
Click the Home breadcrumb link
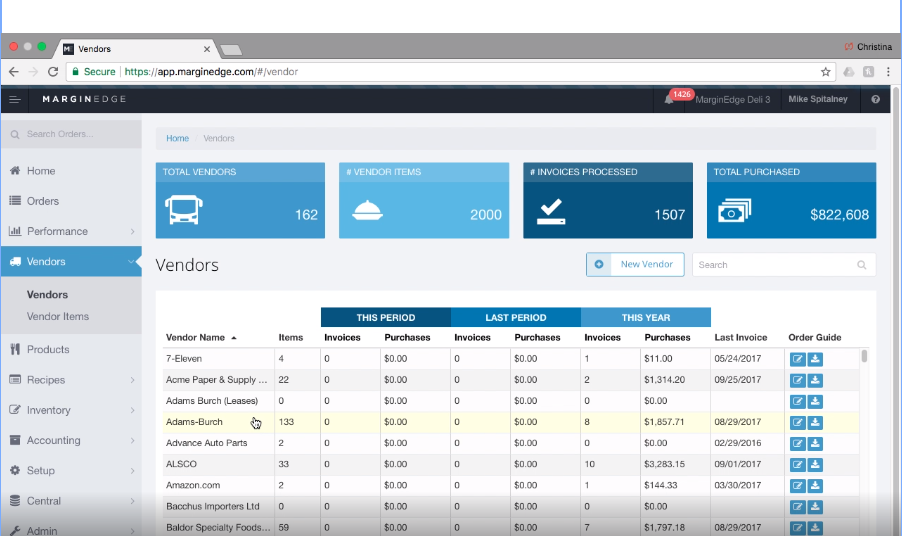[177, 138]
